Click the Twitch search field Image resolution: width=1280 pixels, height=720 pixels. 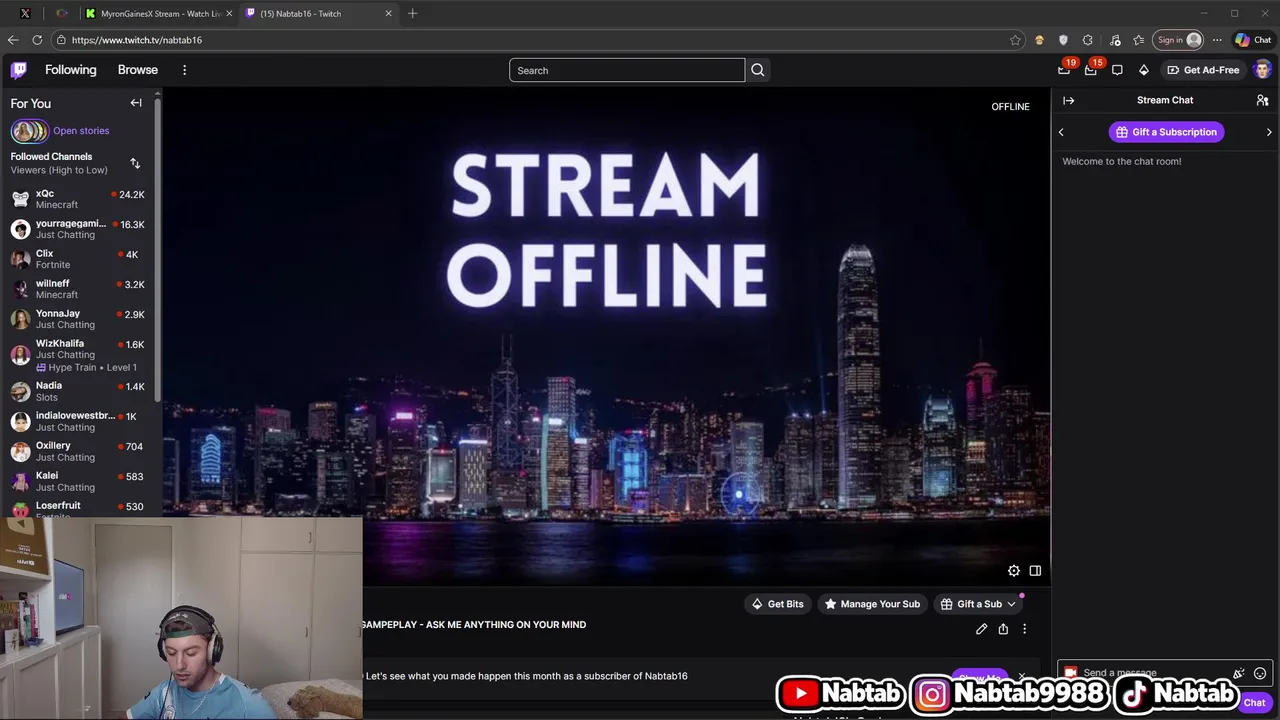627,70
